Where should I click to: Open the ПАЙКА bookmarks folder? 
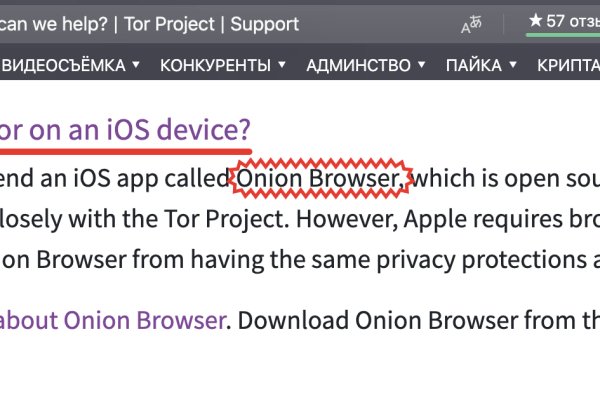473,66
